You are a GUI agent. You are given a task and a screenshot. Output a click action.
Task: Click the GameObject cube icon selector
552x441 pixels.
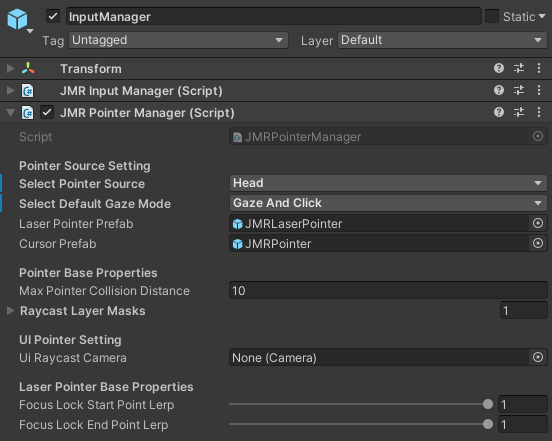pos(20,20)
